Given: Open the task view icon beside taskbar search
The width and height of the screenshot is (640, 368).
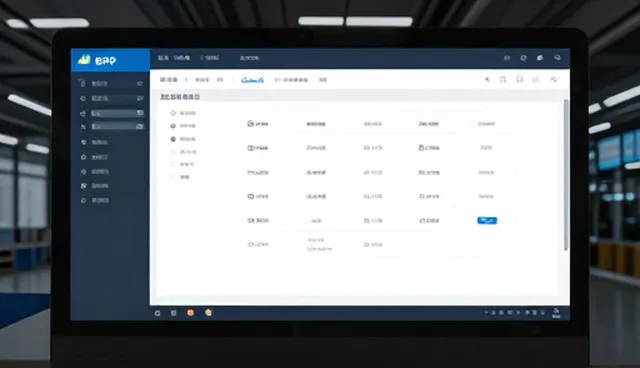Looking at the screenshot, I should pyautogui.click(x=173, y=313).
